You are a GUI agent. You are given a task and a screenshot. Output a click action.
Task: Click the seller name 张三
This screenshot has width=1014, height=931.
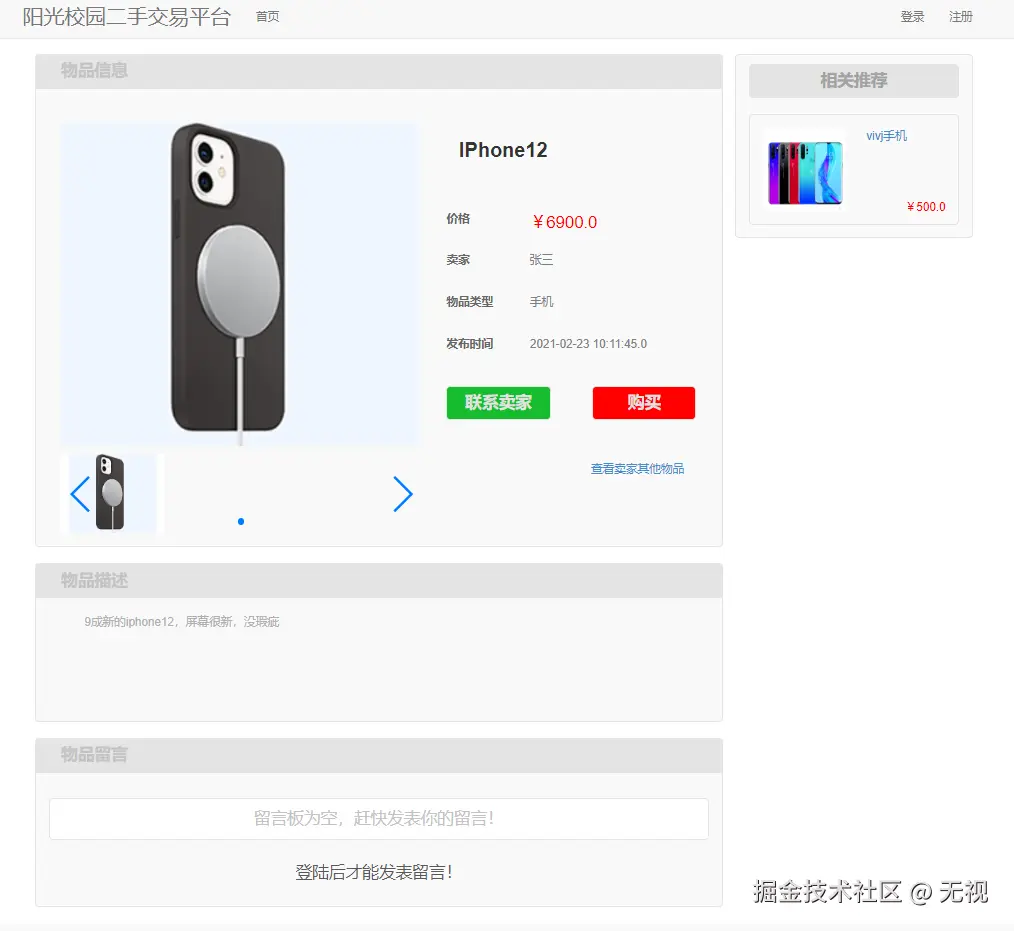[x=541, y=260]
